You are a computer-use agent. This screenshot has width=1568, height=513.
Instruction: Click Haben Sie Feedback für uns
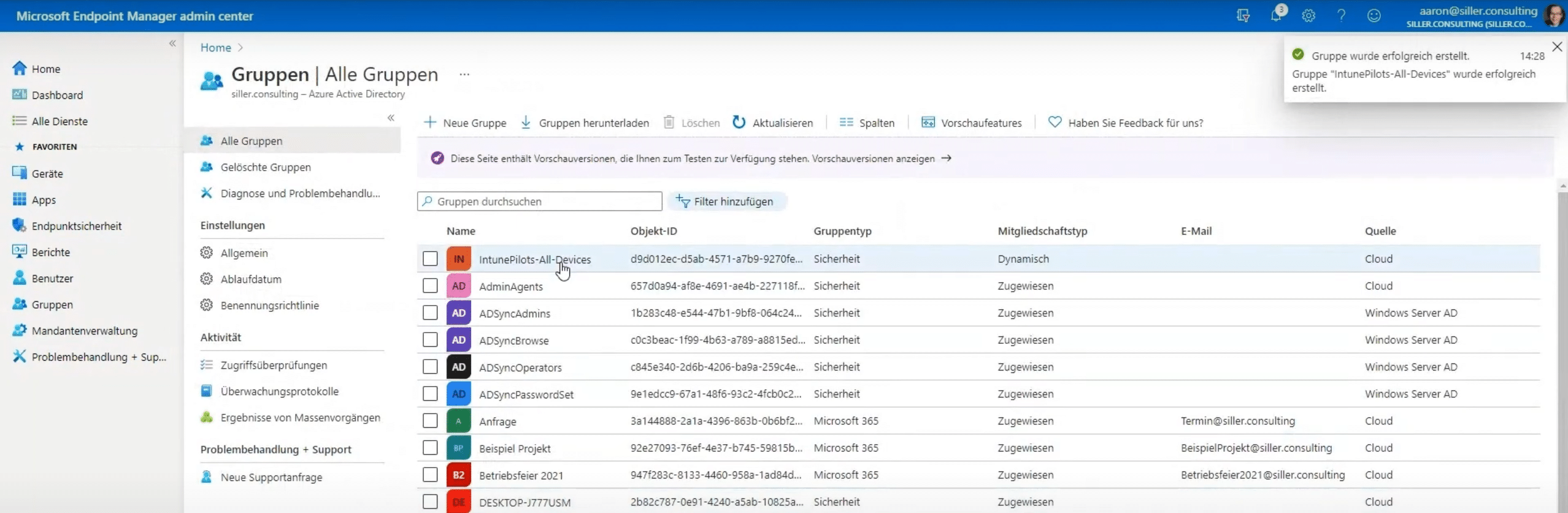pos(1126,123)
